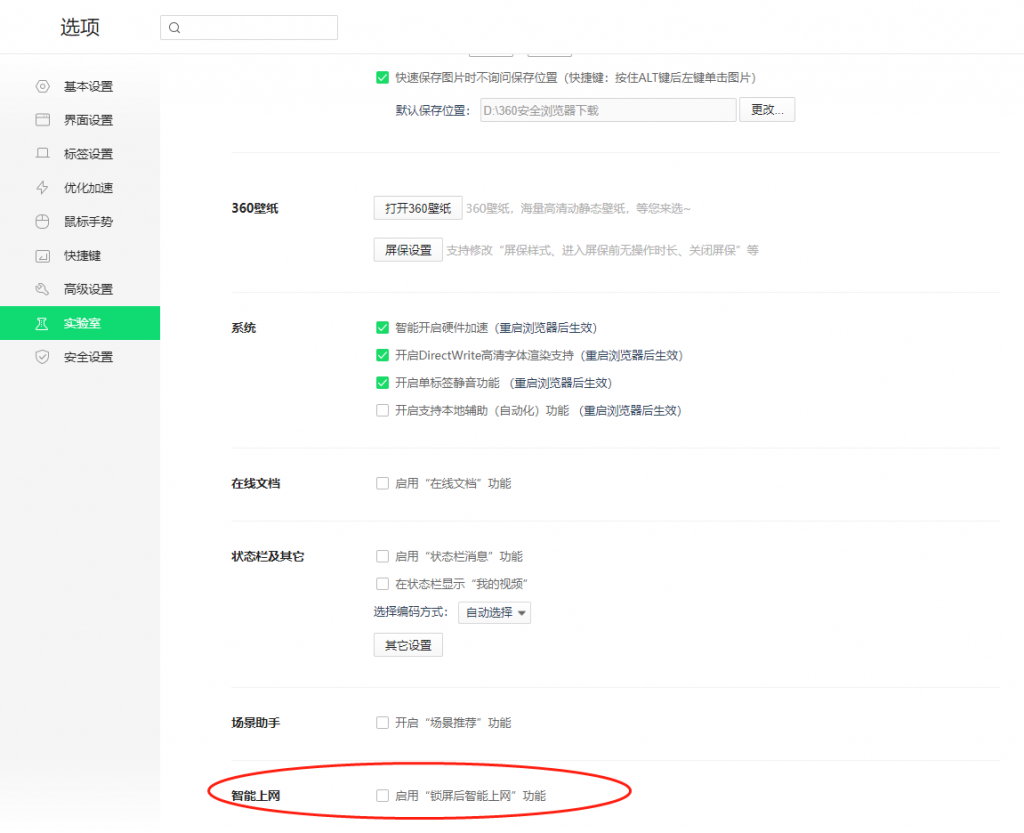Click 屏保设置 button
The height and width of the screenshot is (833, 1024).
408,250
